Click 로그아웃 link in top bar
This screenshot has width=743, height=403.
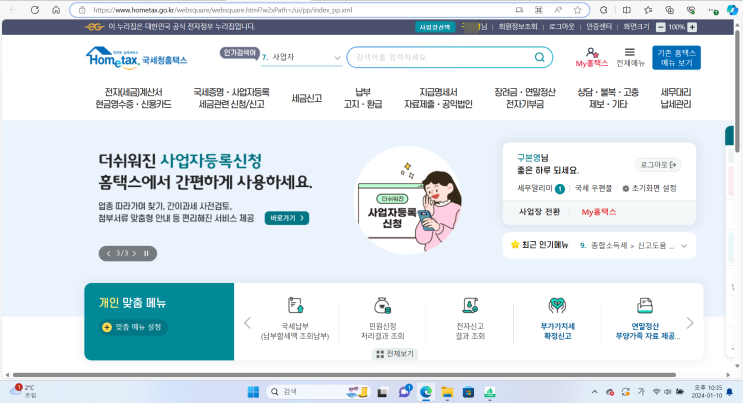click(x=562, y=27)
